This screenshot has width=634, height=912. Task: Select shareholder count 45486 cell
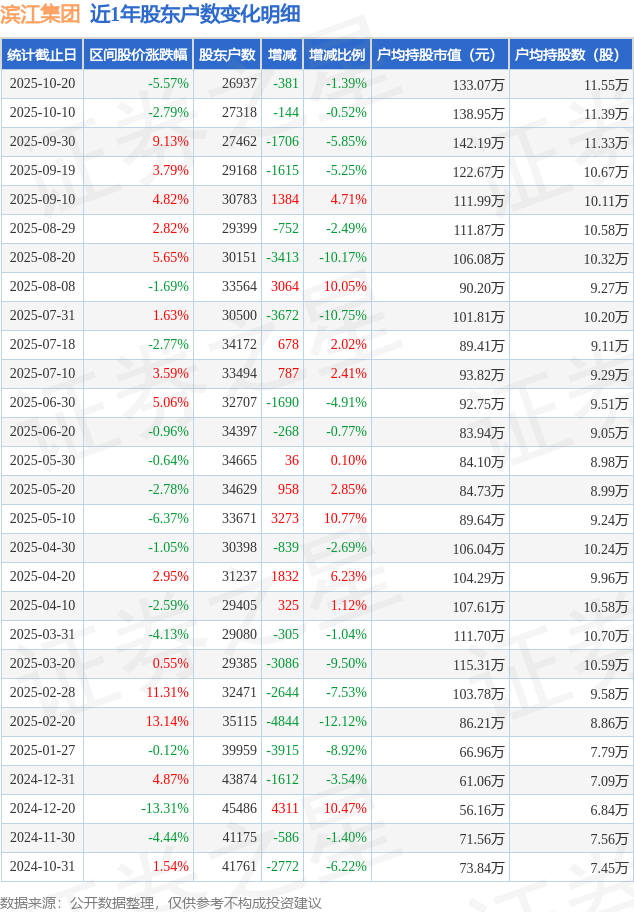239,809
